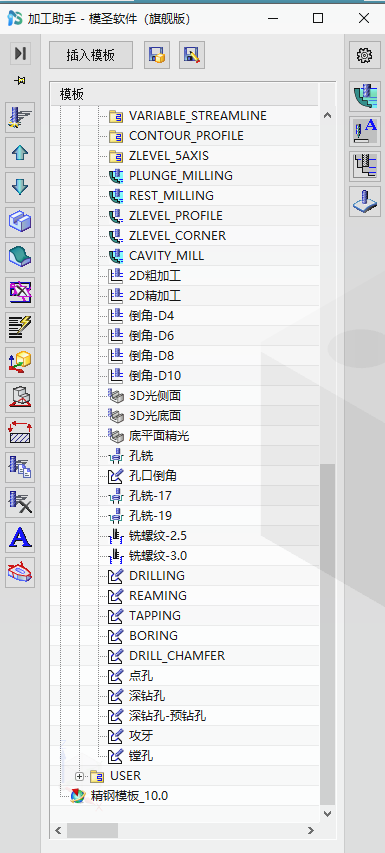Viewport: 385px width, 853px height.
Task: Click the tool with letter A icon at right
Action: pyautogui.click(x=364, y=131)
